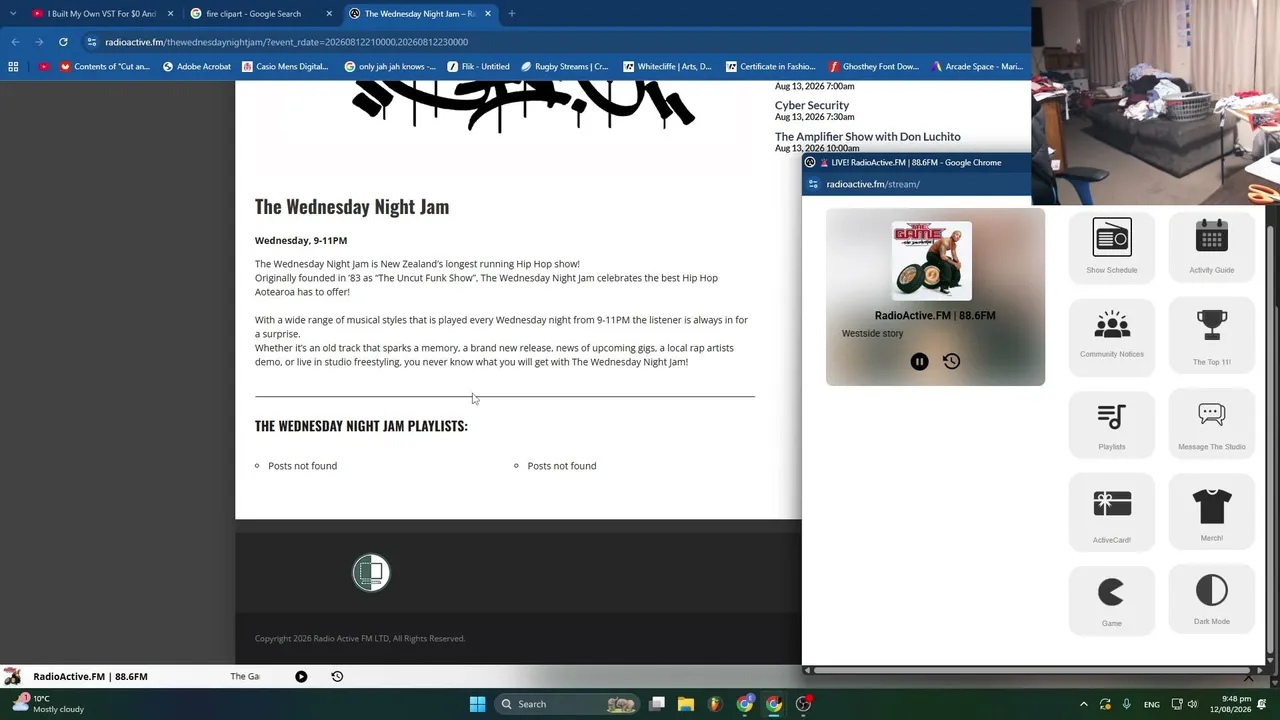Click the site info icon in stream popup

tap(813, 184)
